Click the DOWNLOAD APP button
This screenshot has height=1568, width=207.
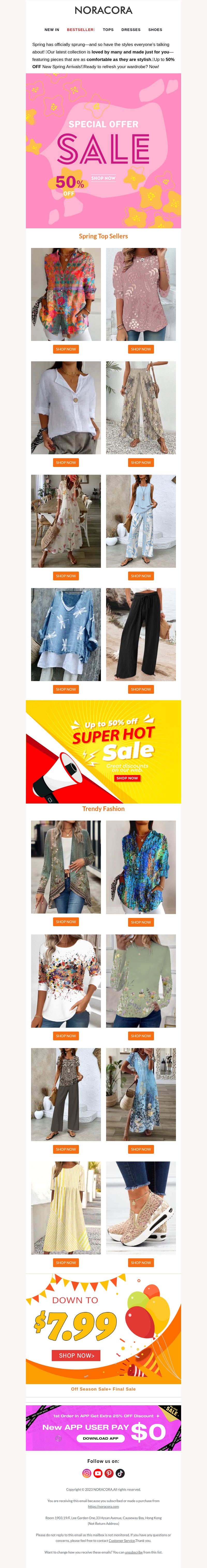(x=101, y=1438)
